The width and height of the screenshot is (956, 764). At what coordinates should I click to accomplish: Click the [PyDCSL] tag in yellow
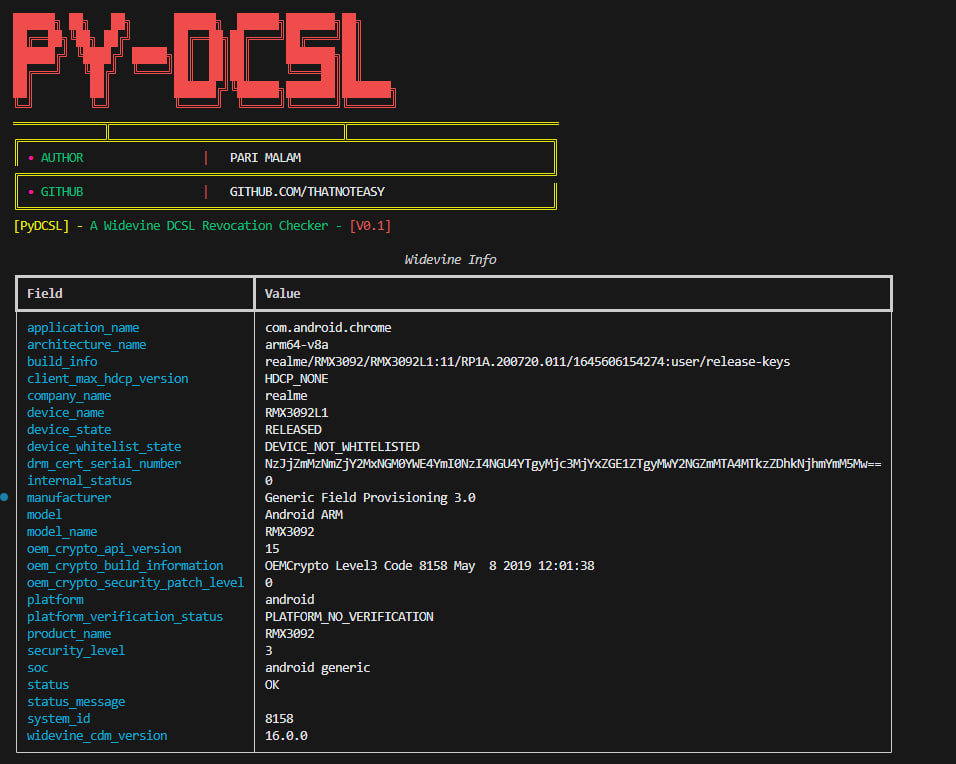click(42, 226)
